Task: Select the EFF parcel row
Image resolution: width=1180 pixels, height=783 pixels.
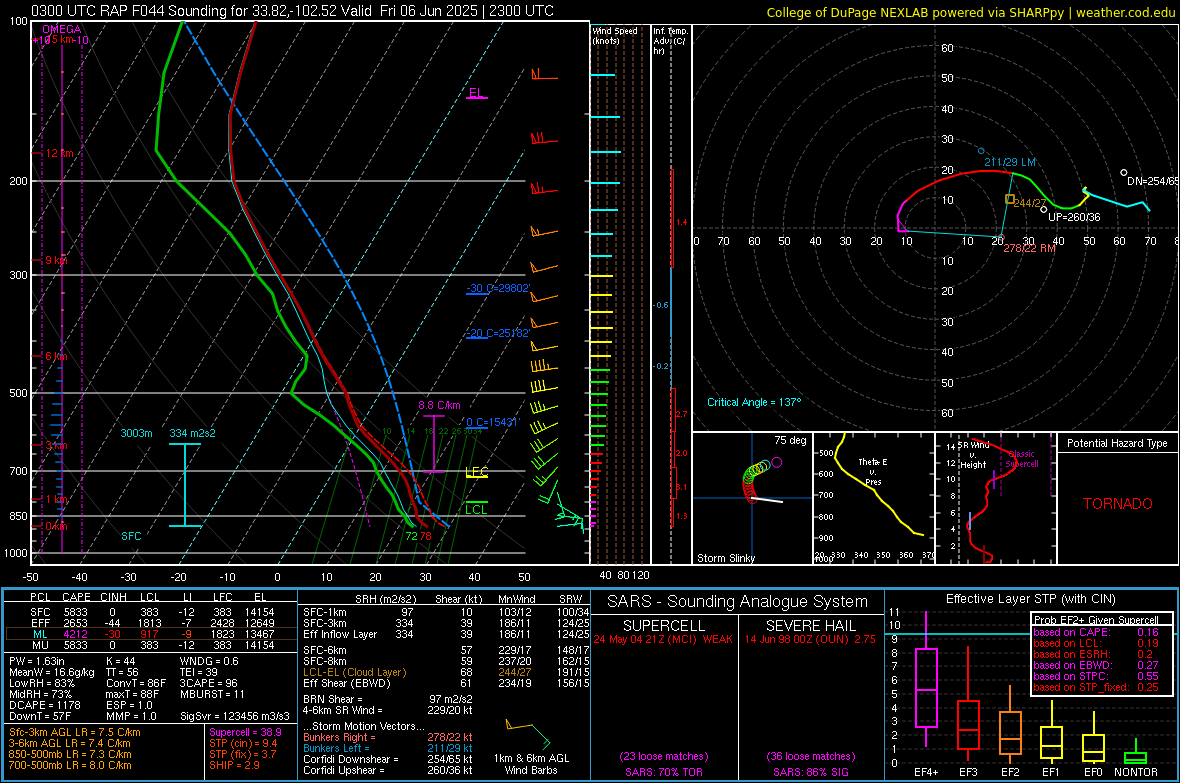Action: [x=151, y=623]
